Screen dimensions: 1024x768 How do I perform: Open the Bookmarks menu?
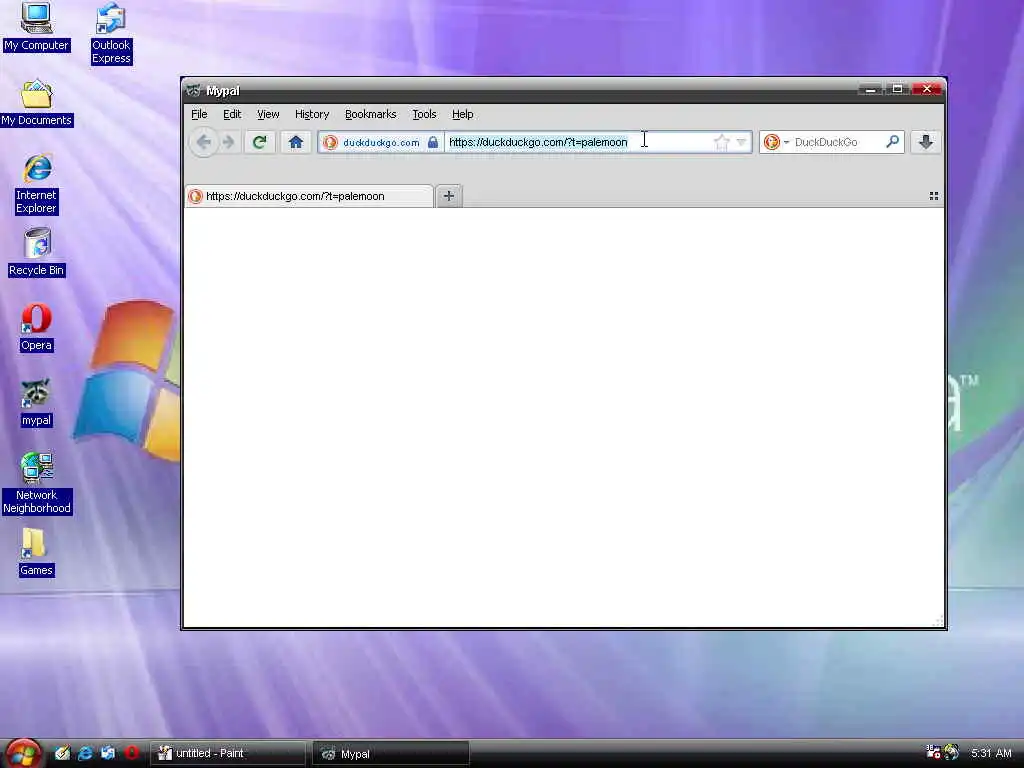pos(370,114)
